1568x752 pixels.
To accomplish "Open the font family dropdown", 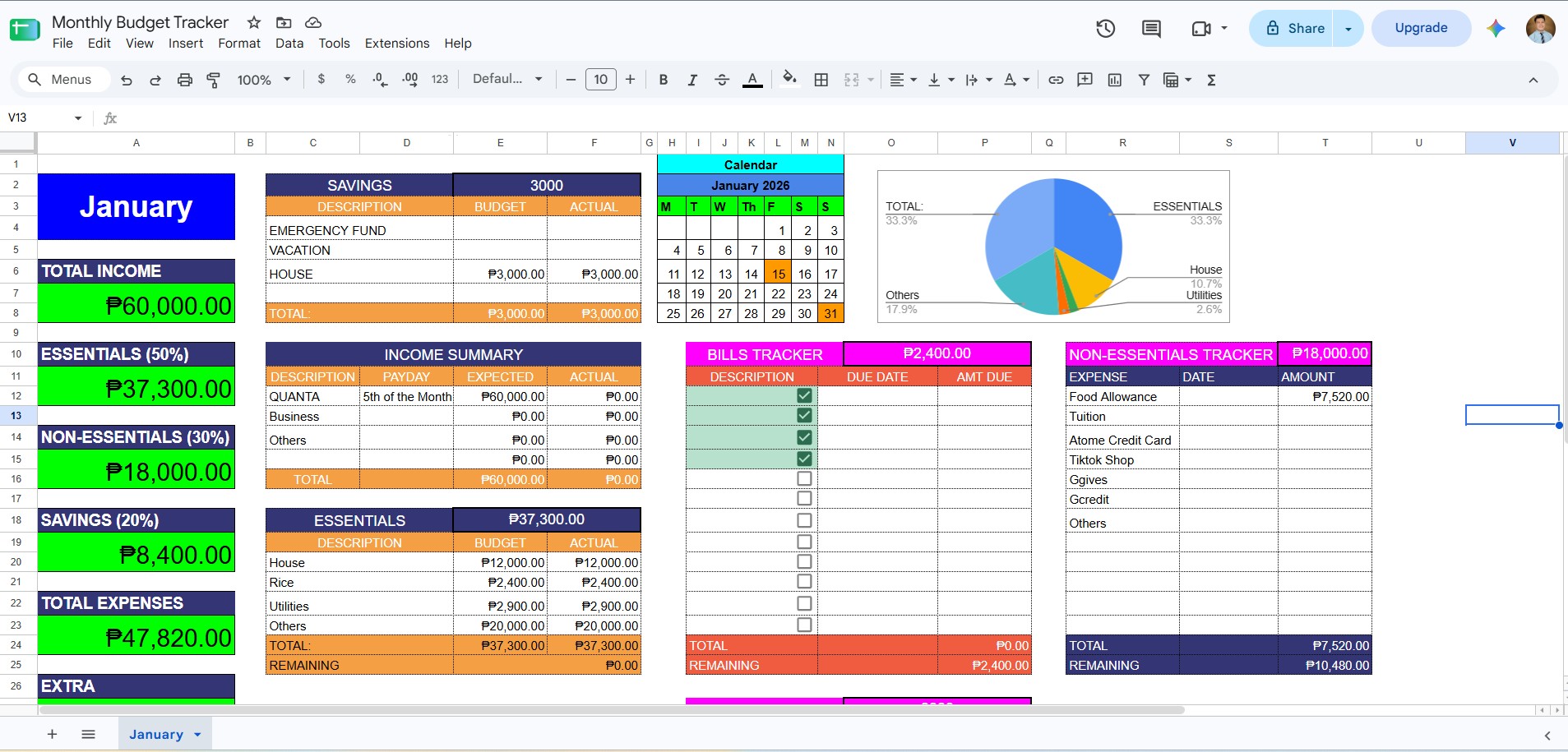I will (x=507, y=79).
